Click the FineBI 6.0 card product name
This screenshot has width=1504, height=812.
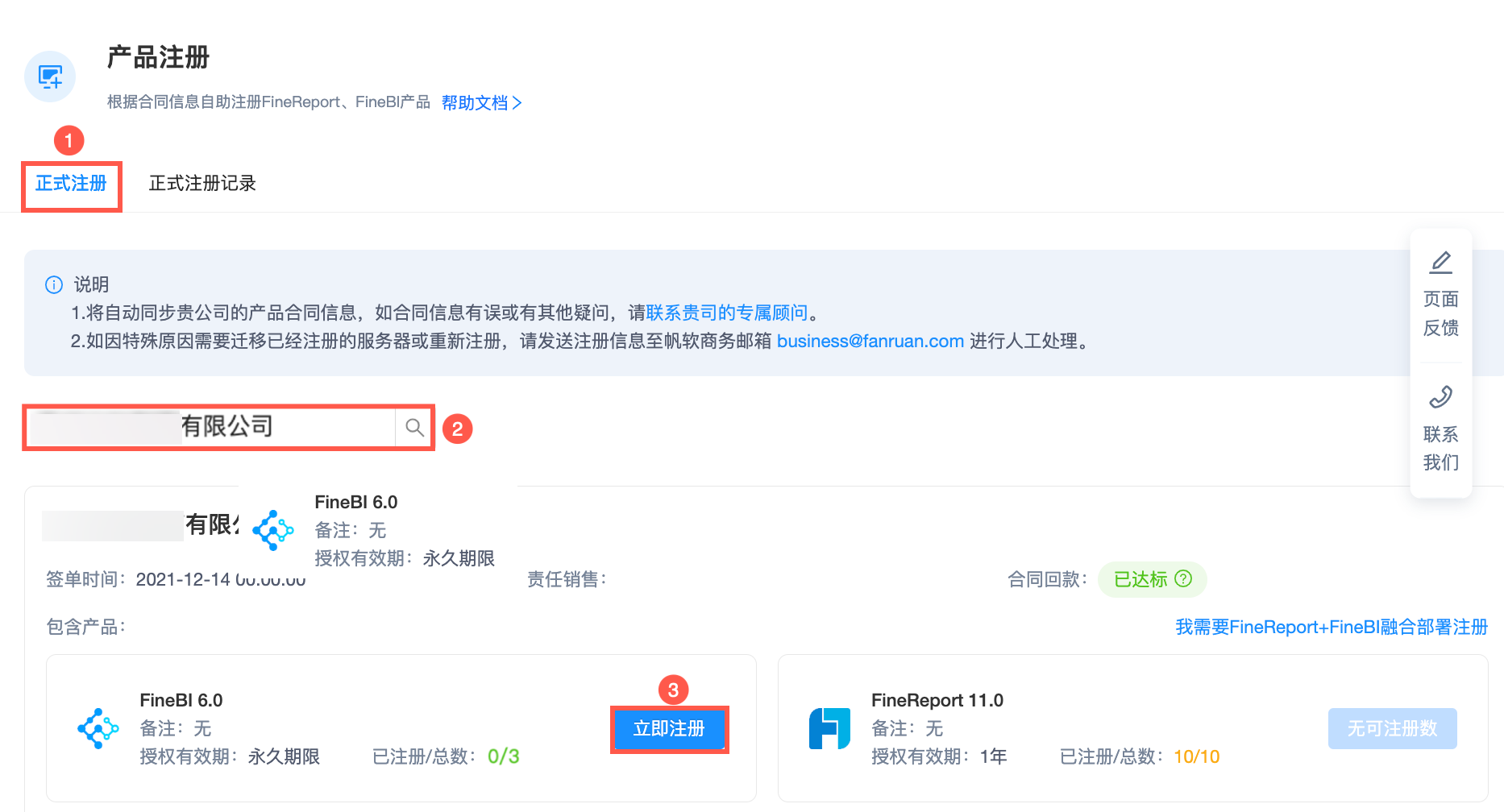(181, 700)
